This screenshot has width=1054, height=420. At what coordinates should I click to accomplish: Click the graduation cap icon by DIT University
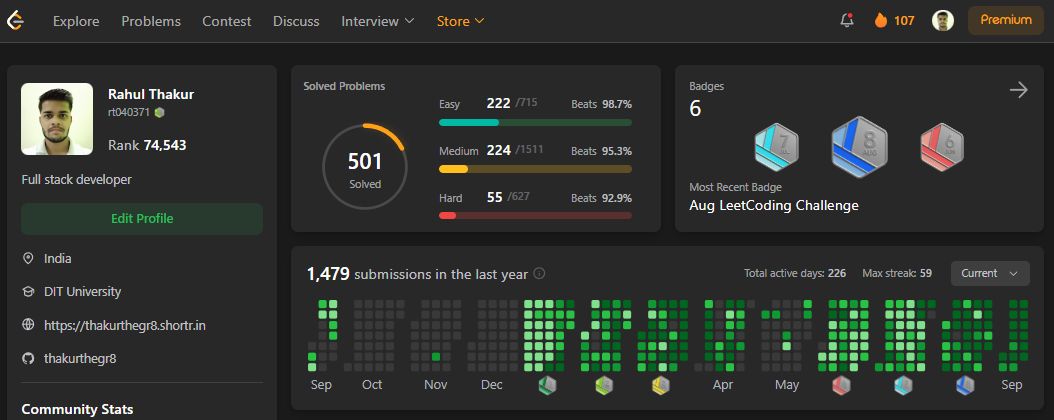click(x=28, y=292)
